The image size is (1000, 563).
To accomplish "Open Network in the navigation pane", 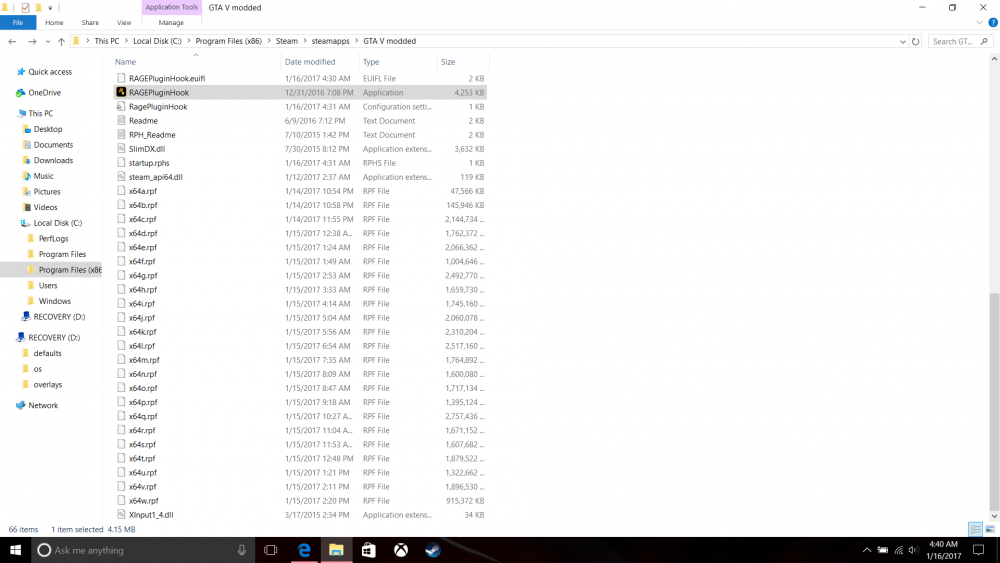I will pyautogui.click(x=43, y=406).
